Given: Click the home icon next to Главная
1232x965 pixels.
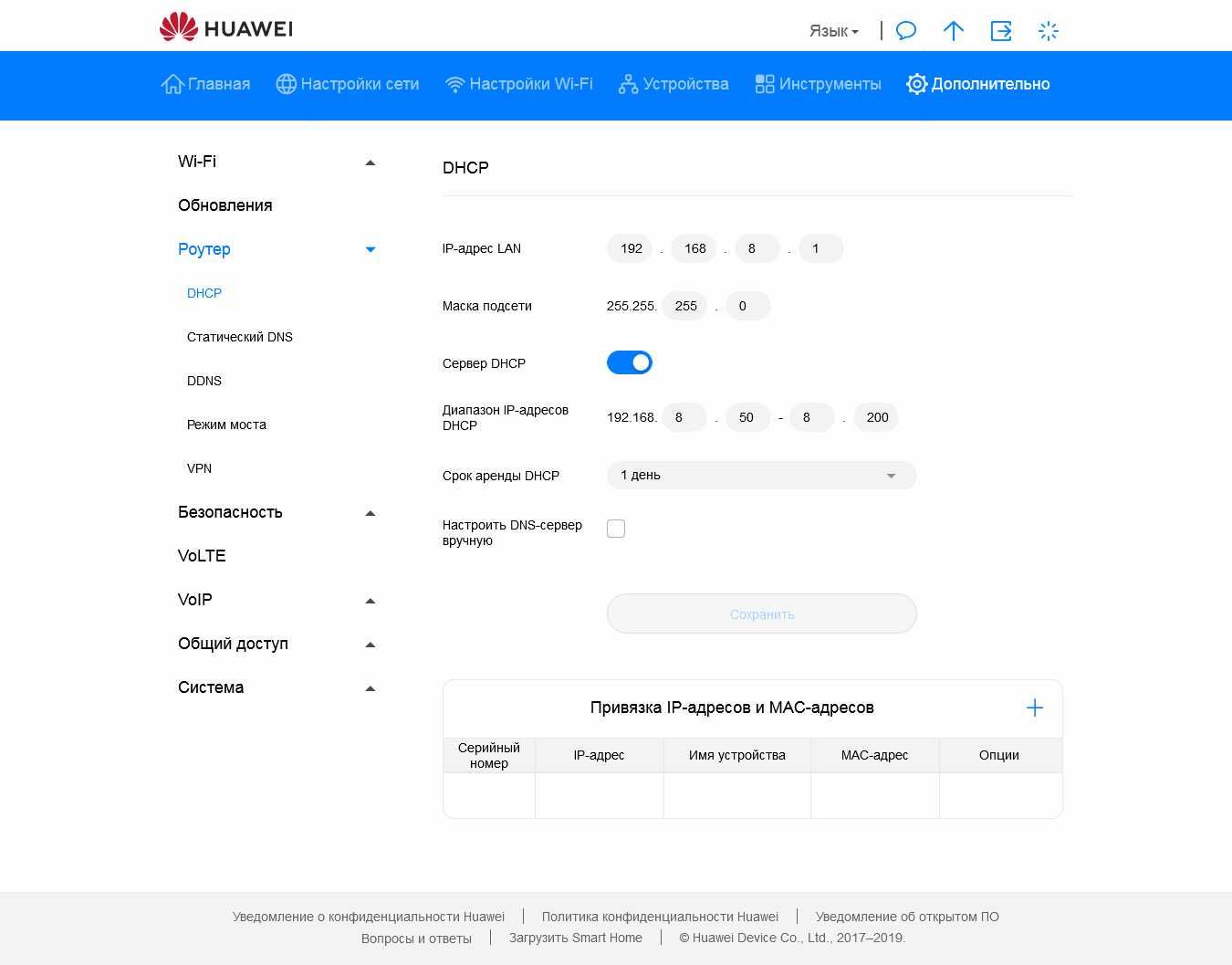Looking at the screenshot, I should tap(172, 84).
